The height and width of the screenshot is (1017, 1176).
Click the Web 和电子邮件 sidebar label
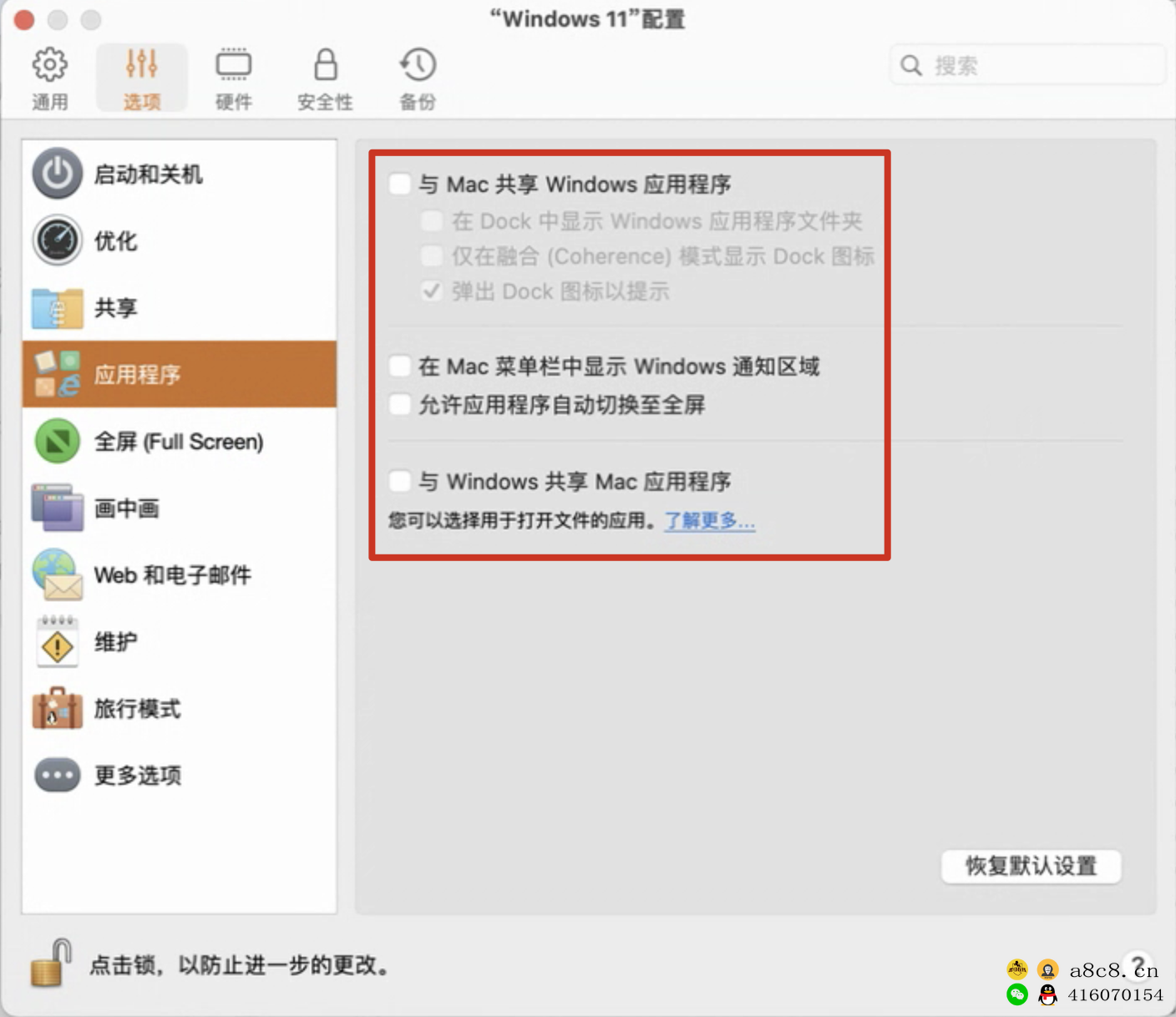point(172,575)
